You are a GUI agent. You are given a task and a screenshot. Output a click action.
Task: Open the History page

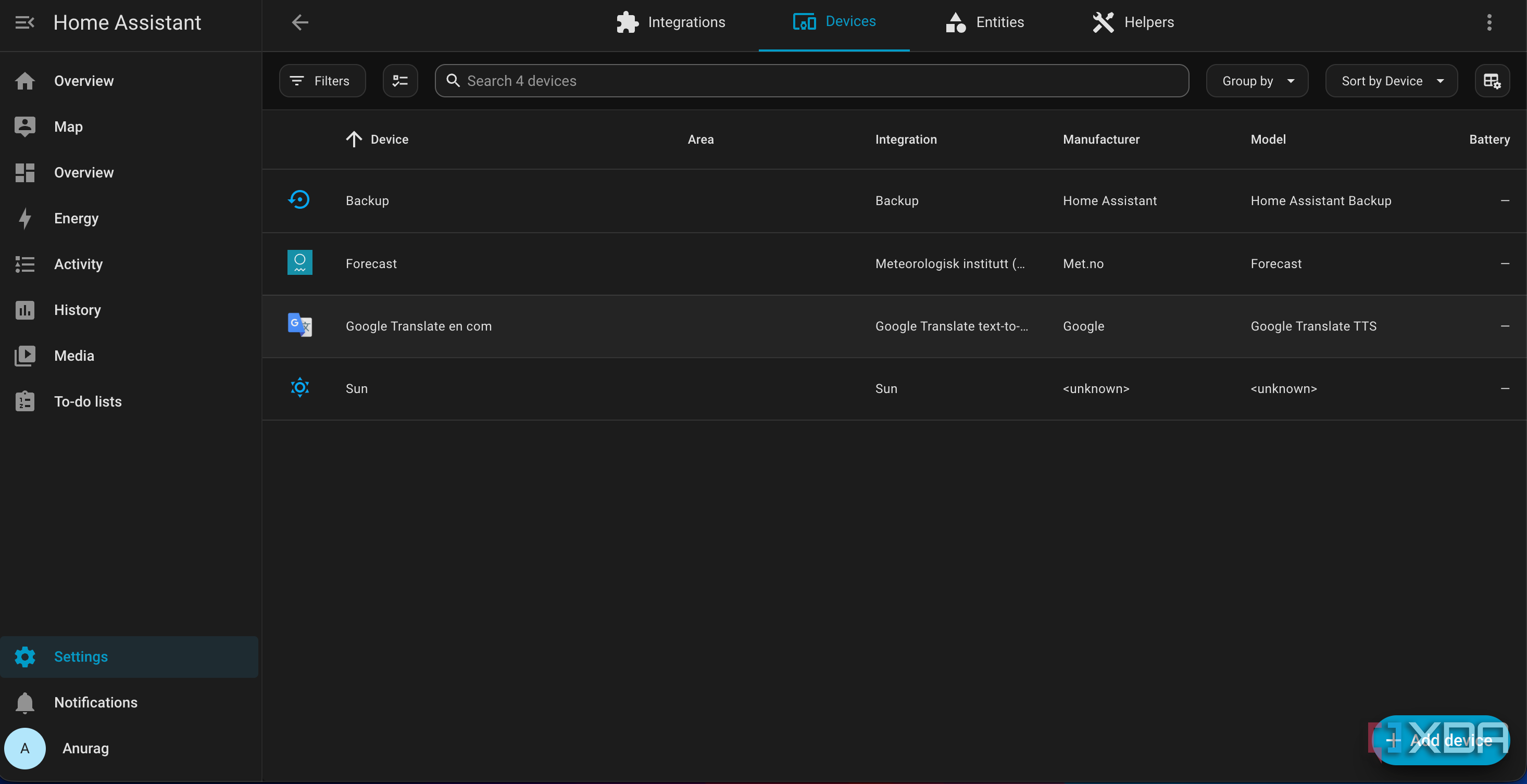coord(129,310)
